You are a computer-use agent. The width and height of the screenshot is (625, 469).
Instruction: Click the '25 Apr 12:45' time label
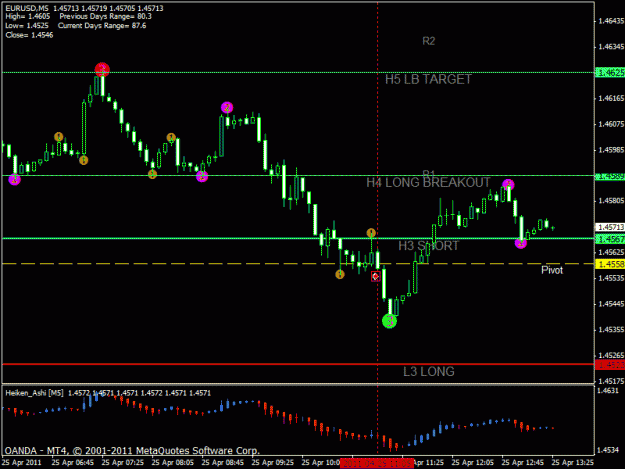tap(523, 462)
